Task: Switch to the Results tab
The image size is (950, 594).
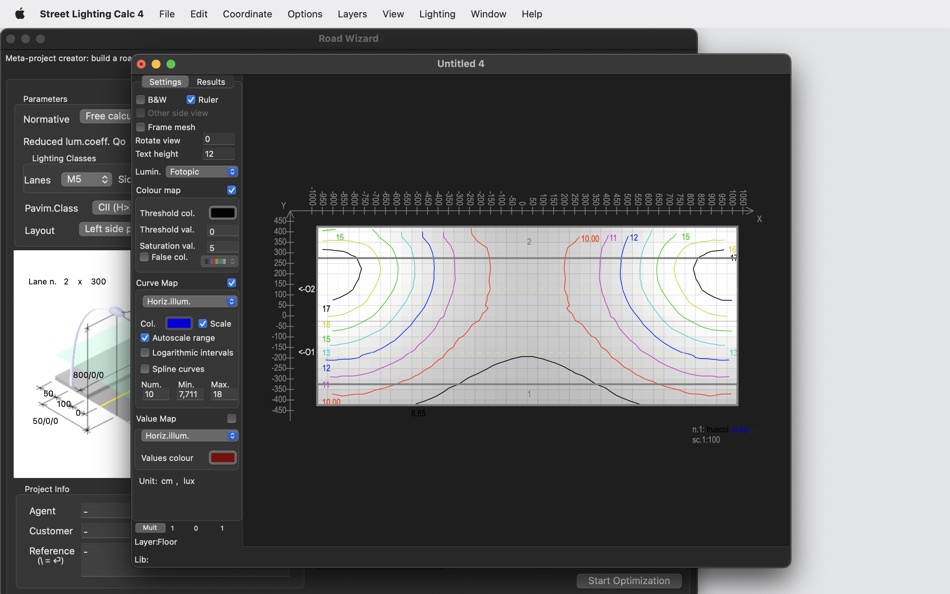Action: coord(211,82)
